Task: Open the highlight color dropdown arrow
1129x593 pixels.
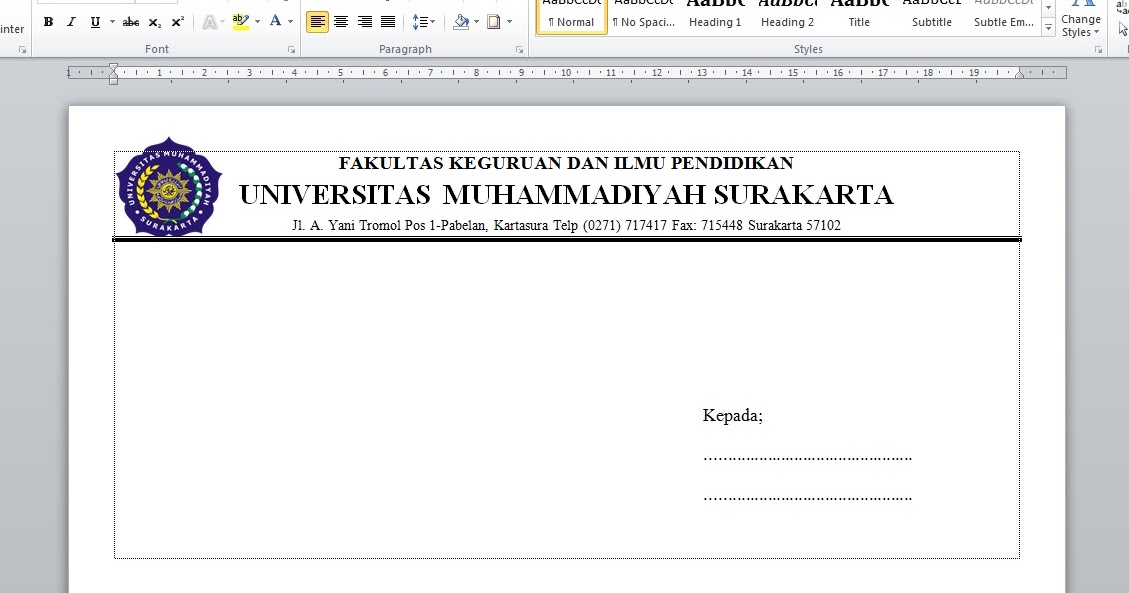Action: pos(257,22)
